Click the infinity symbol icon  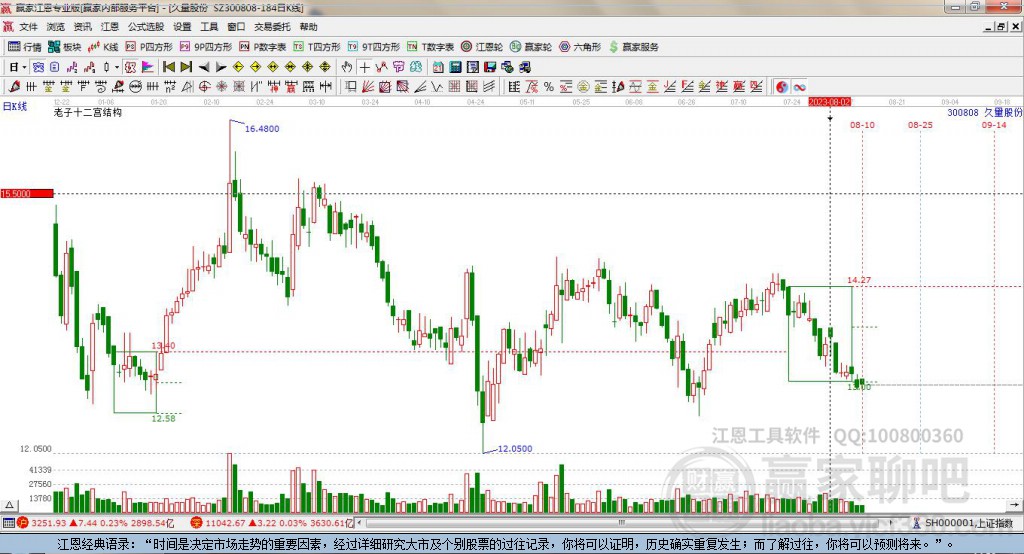click(799, 87)
